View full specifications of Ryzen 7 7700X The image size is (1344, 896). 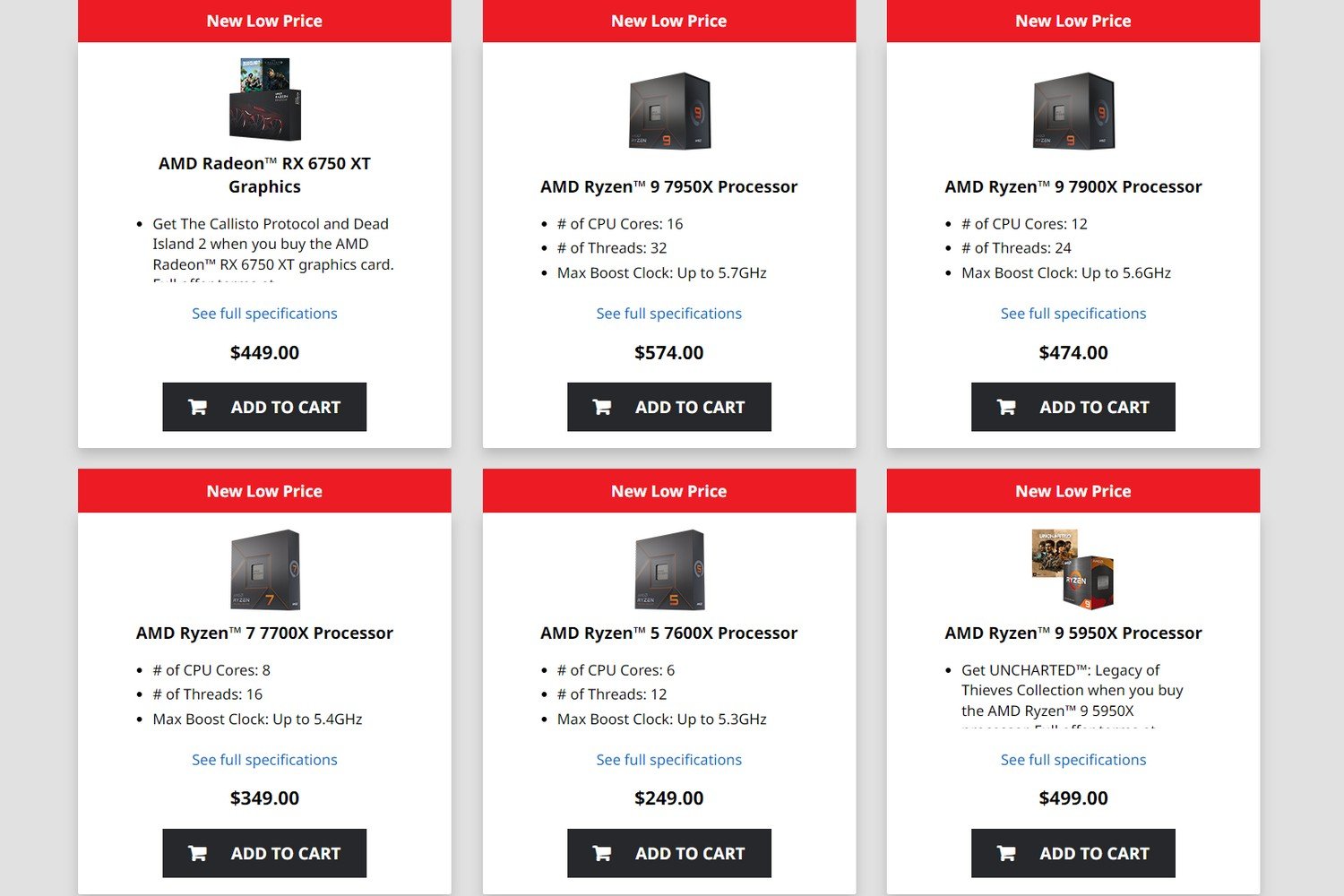(x=264, y=760)
